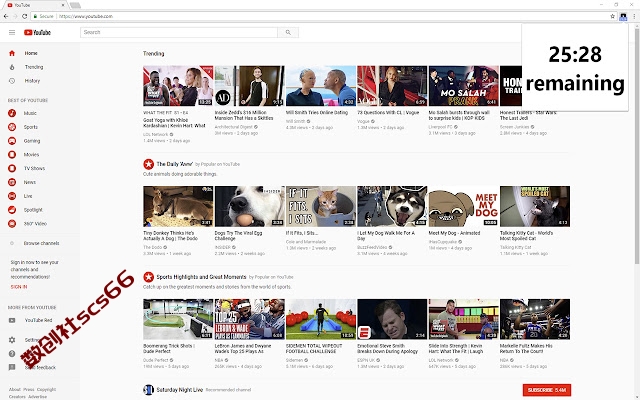Viewport: 640px width, 400px height.
Task: Click the Saturday Night Live avatar
Action: click(x=148, y=390)
